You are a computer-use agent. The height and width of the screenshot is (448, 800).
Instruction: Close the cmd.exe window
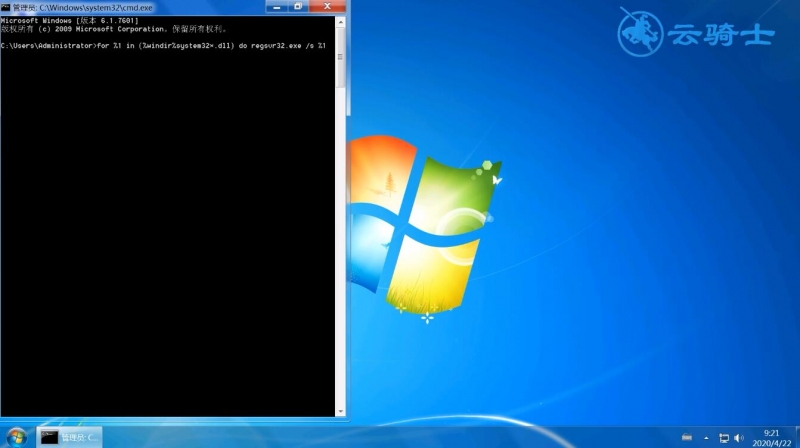[x=327, y=7]
